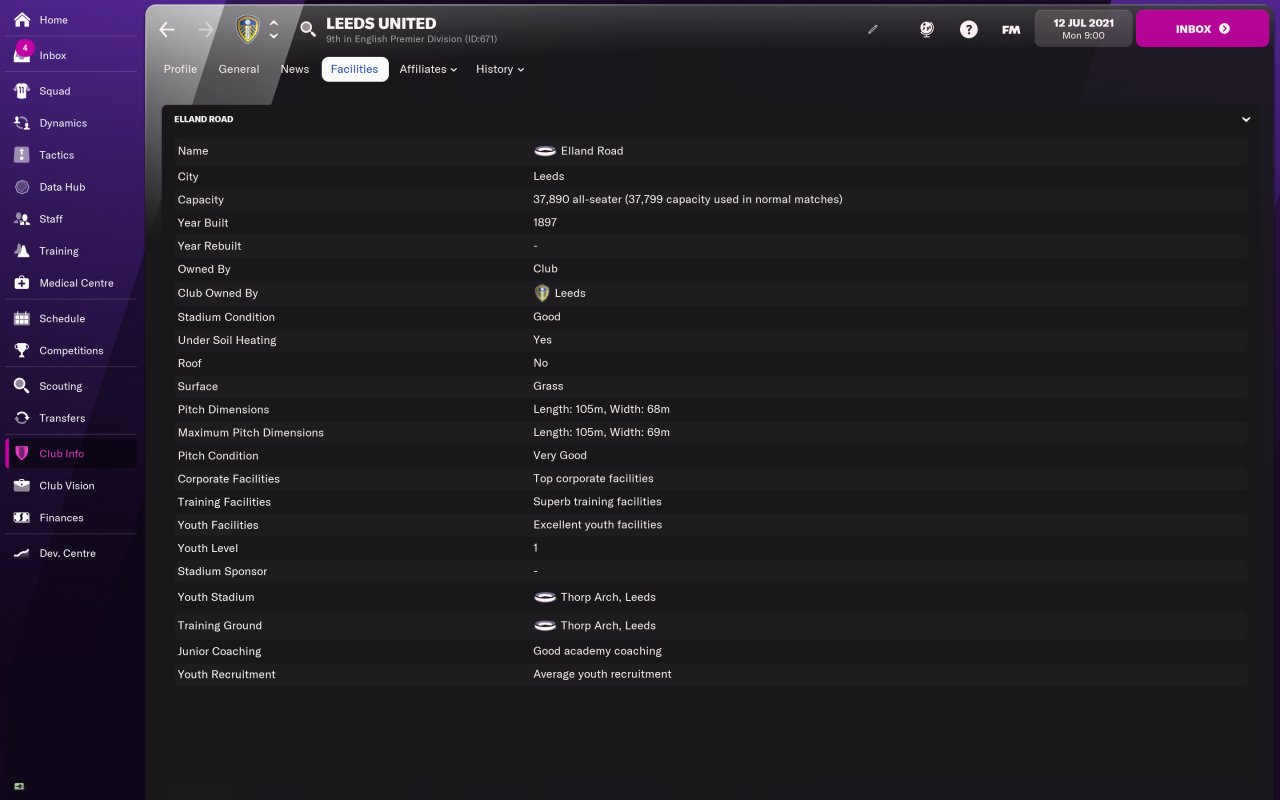Click the Stadium Condition label
The height and width of the screenshot is (800, 1280).
point(226,317)
